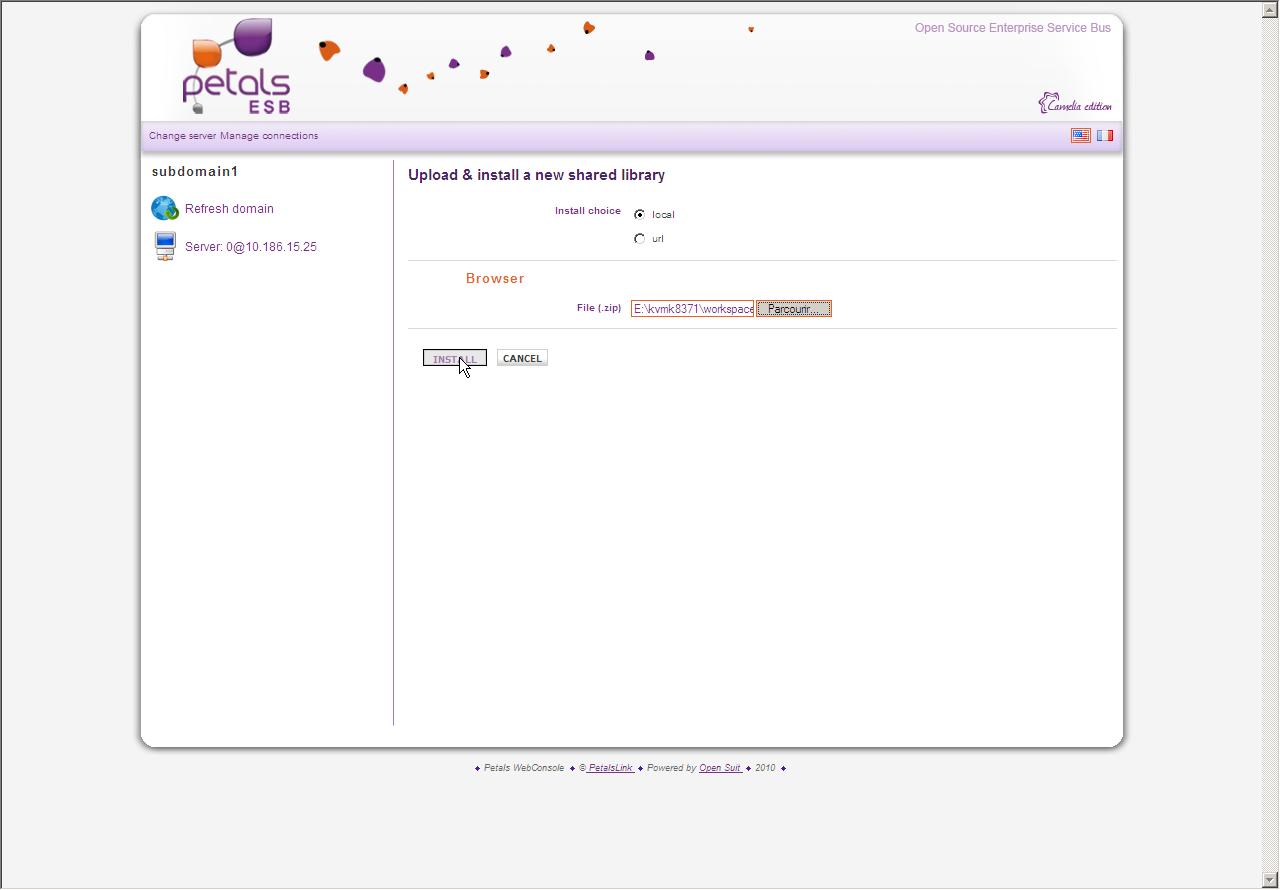
Task: Open the PetalsLink footer link
Action: coord(610,768)
